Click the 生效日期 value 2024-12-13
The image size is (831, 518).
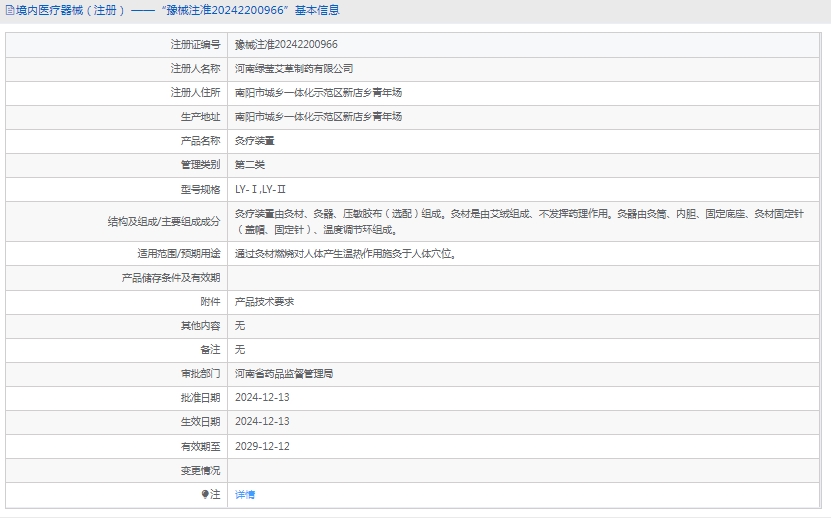point(262,421)
